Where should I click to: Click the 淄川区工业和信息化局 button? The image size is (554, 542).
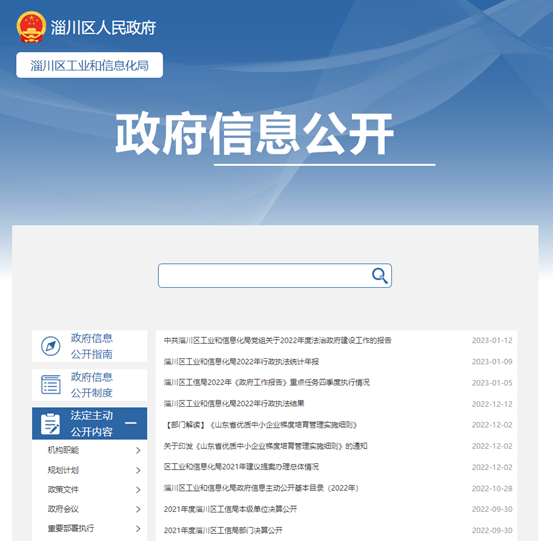point(89,65)
